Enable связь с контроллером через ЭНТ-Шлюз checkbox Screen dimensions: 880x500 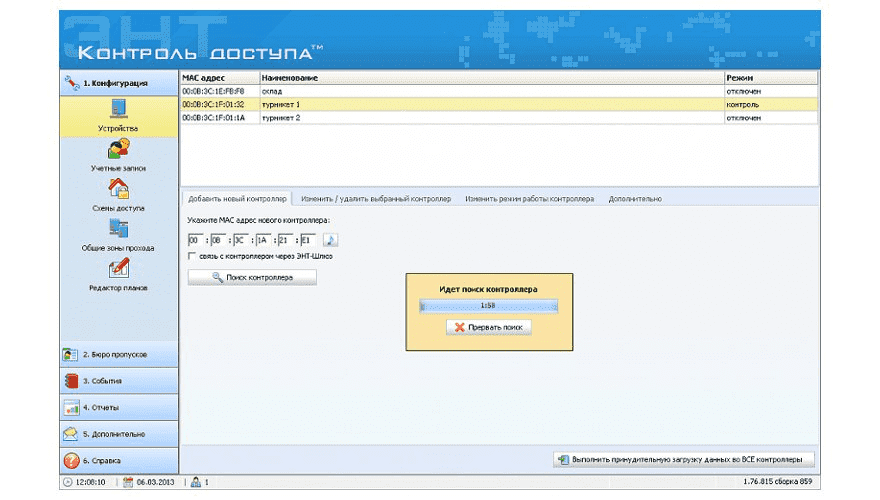coord(192,256)
